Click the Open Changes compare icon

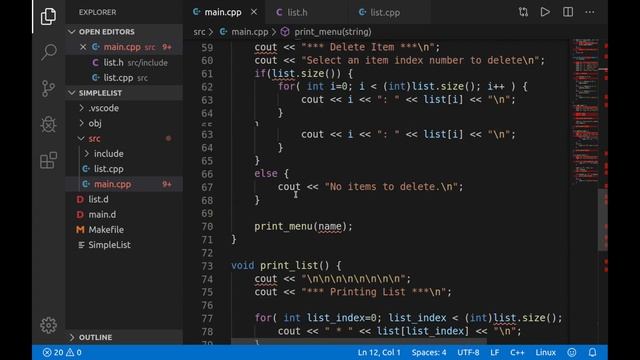(x=523, y=12)
